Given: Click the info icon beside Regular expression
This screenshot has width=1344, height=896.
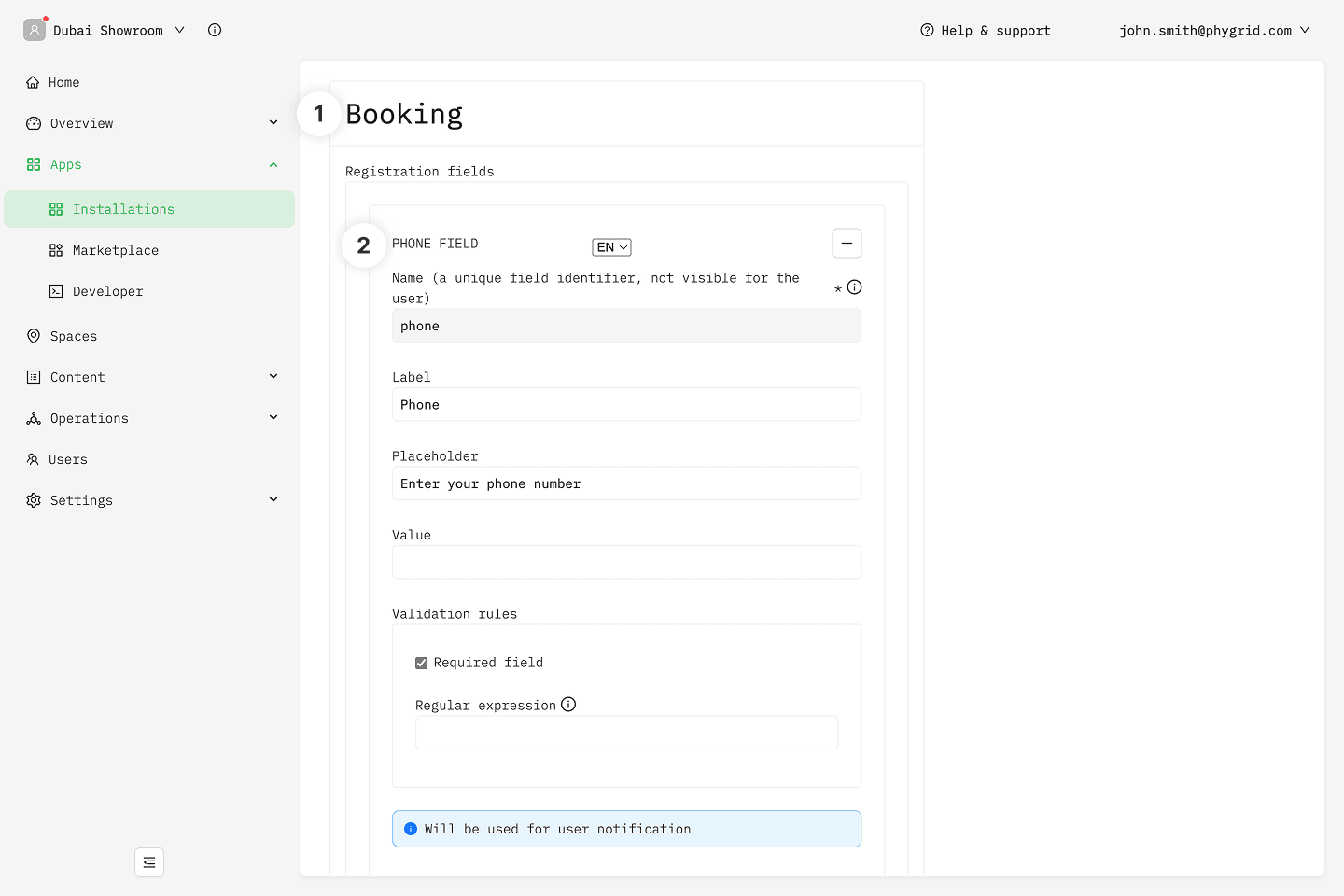Looking at the screenshot, I should click(568, 705).
